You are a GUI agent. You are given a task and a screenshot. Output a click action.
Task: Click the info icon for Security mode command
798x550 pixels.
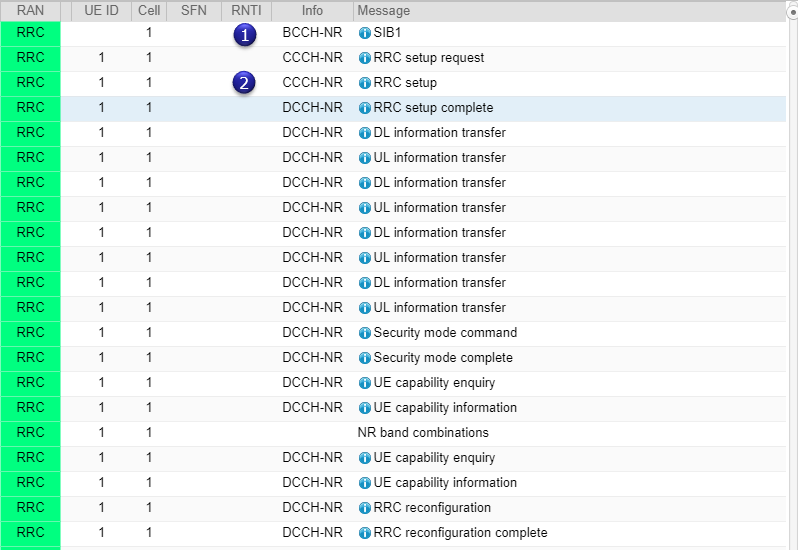click(364, 333)
